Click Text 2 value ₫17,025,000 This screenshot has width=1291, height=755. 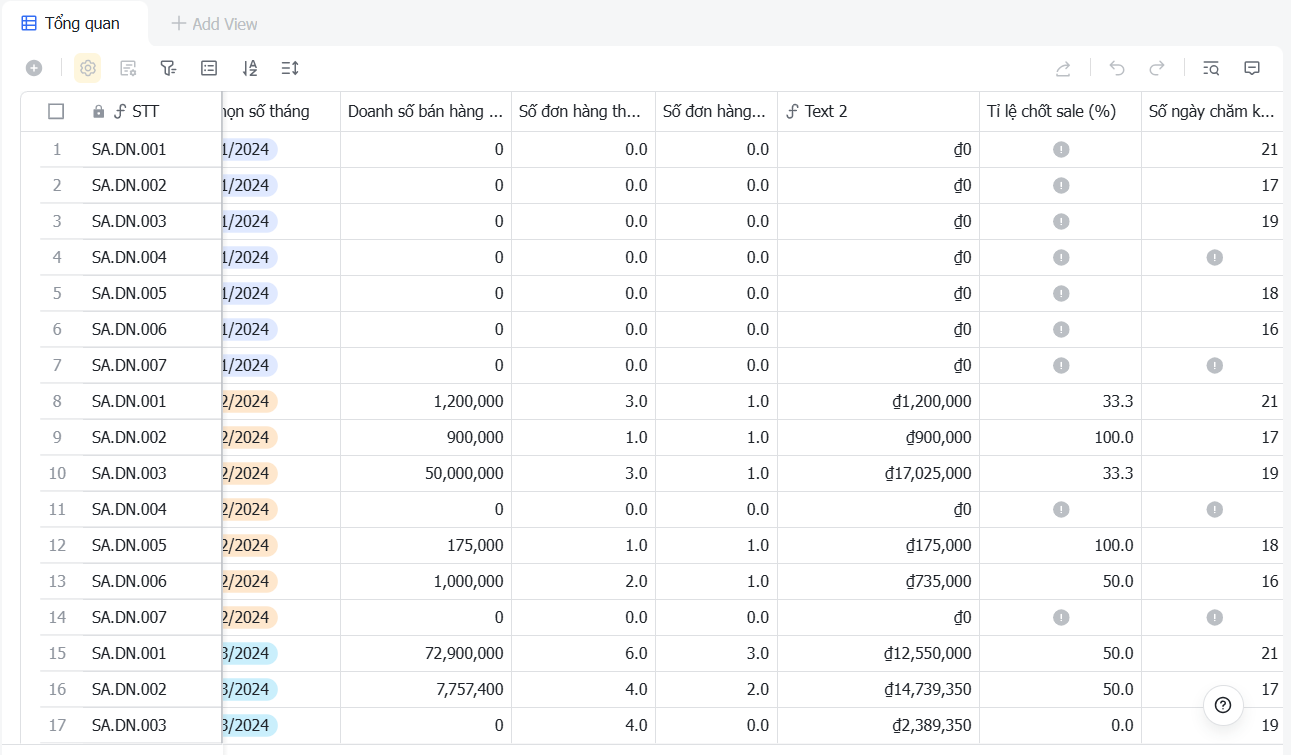pyautogui.click(x=928, y=473)
